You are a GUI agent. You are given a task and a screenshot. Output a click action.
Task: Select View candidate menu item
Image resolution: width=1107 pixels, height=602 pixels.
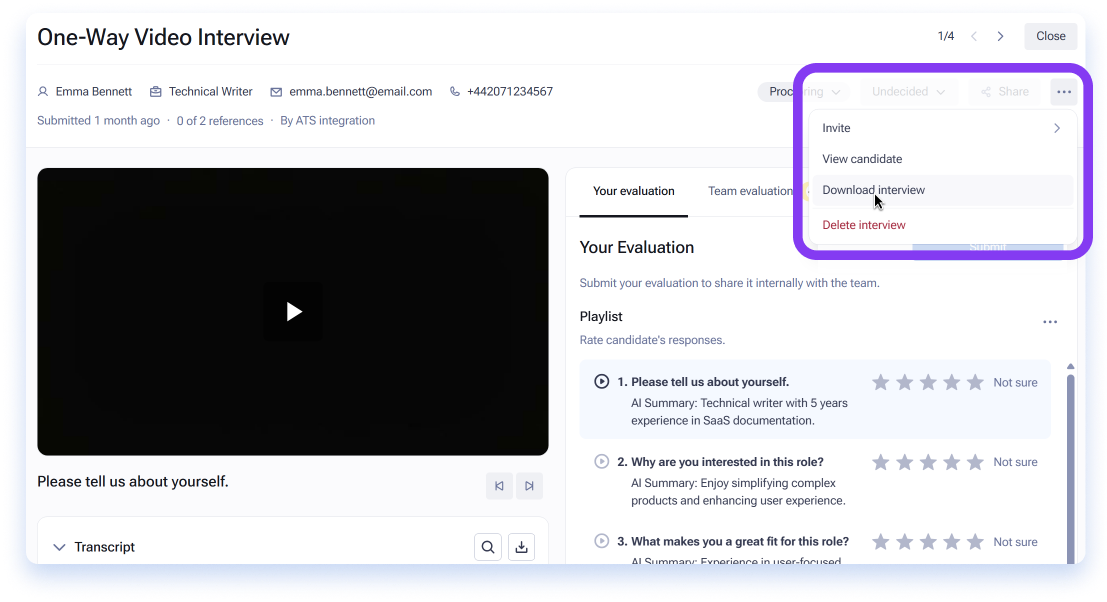pyautogui.click(x=943, y=159)
